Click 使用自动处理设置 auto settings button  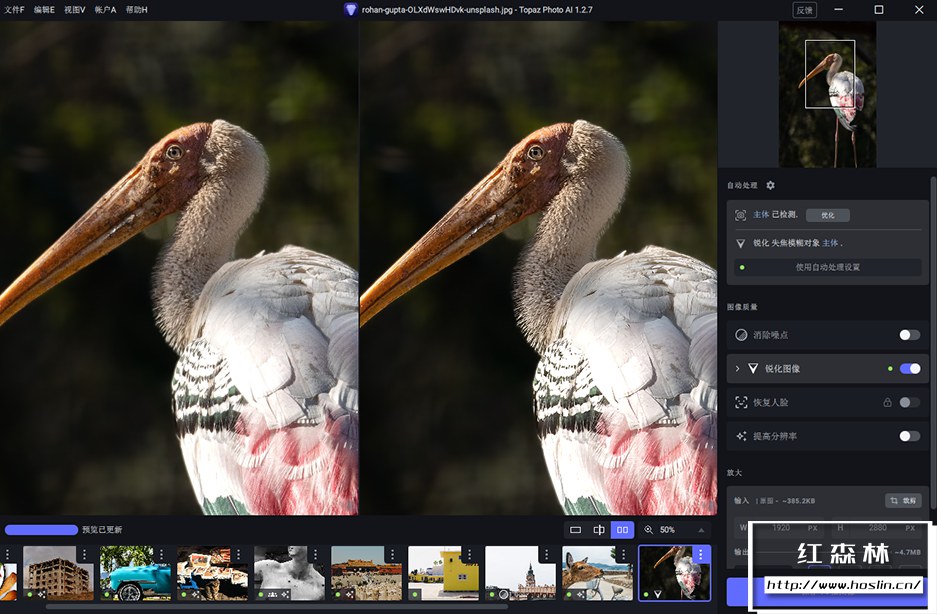pos(827,267)
